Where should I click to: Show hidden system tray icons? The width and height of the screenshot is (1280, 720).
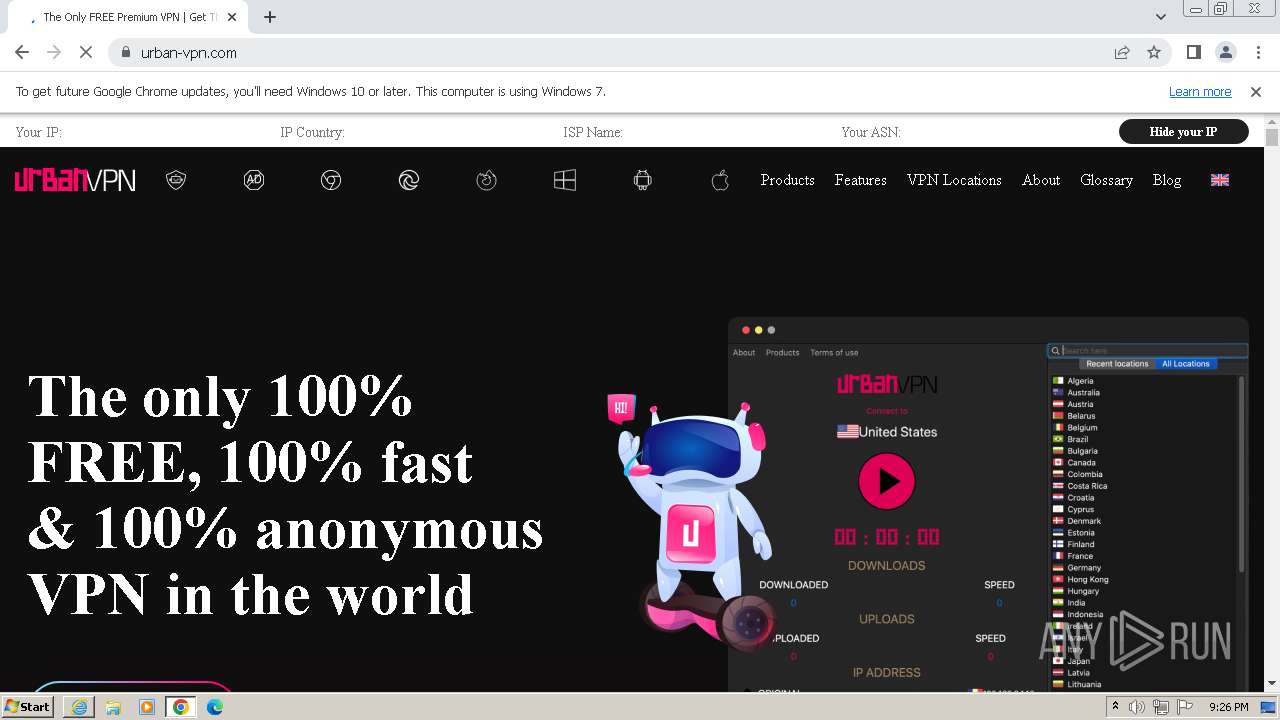click(x=1116, y=707)
